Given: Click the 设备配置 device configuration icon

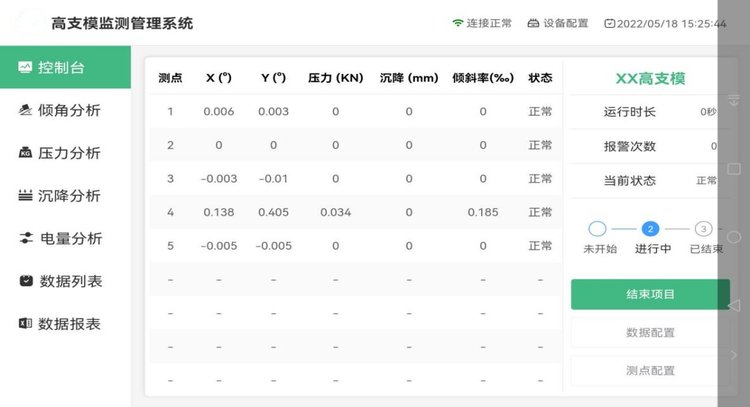Looking at the screenshot, I should pyautogui.click(x=533, y=23).
